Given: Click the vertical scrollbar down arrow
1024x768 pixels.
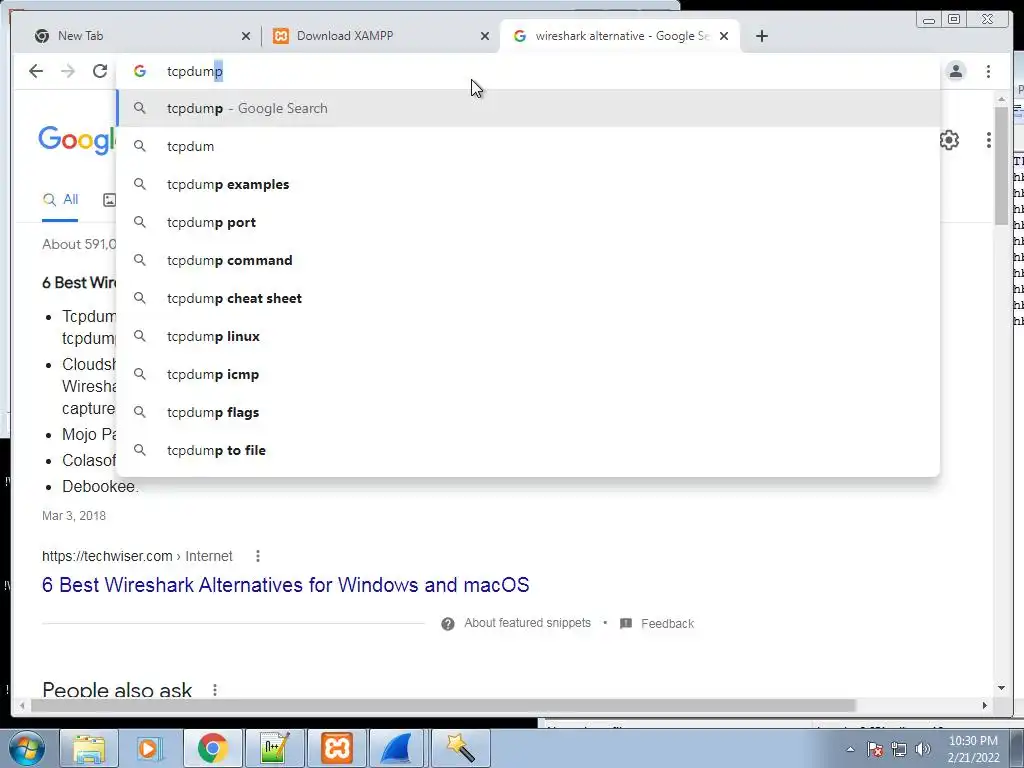Looking at the screenshot, I should tap(1001, 688).
